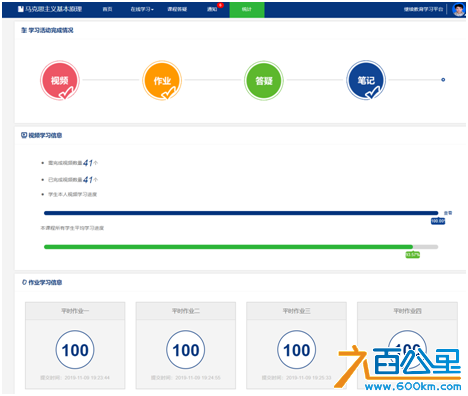Click the 视频 (video) red circle icon
468x396 pixels.
coord(60,80)
